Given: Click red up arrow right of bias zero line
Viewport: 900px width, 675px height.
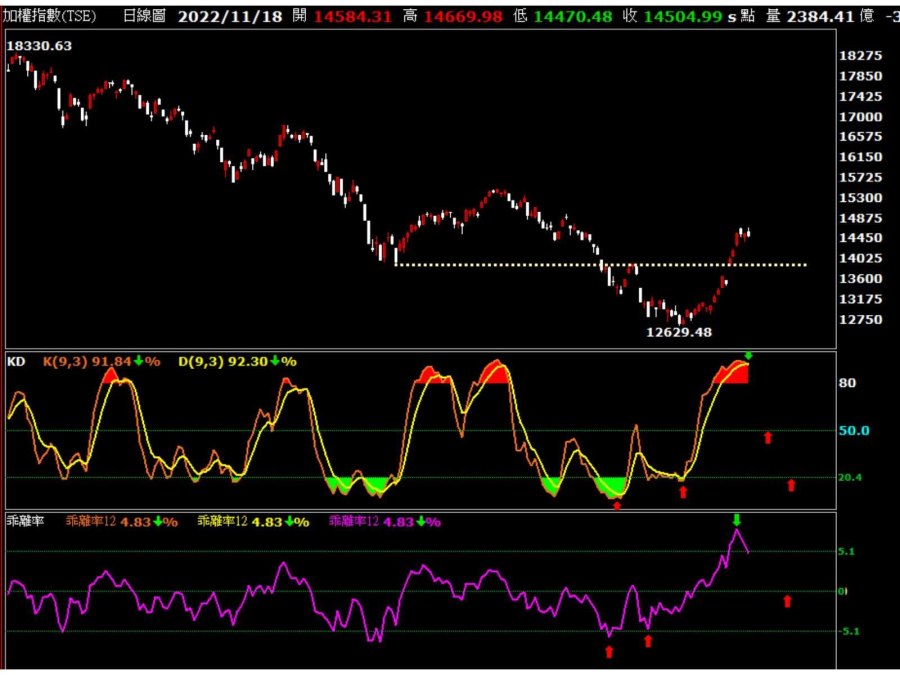Looking at the screenshot, I should pos(787,601).
